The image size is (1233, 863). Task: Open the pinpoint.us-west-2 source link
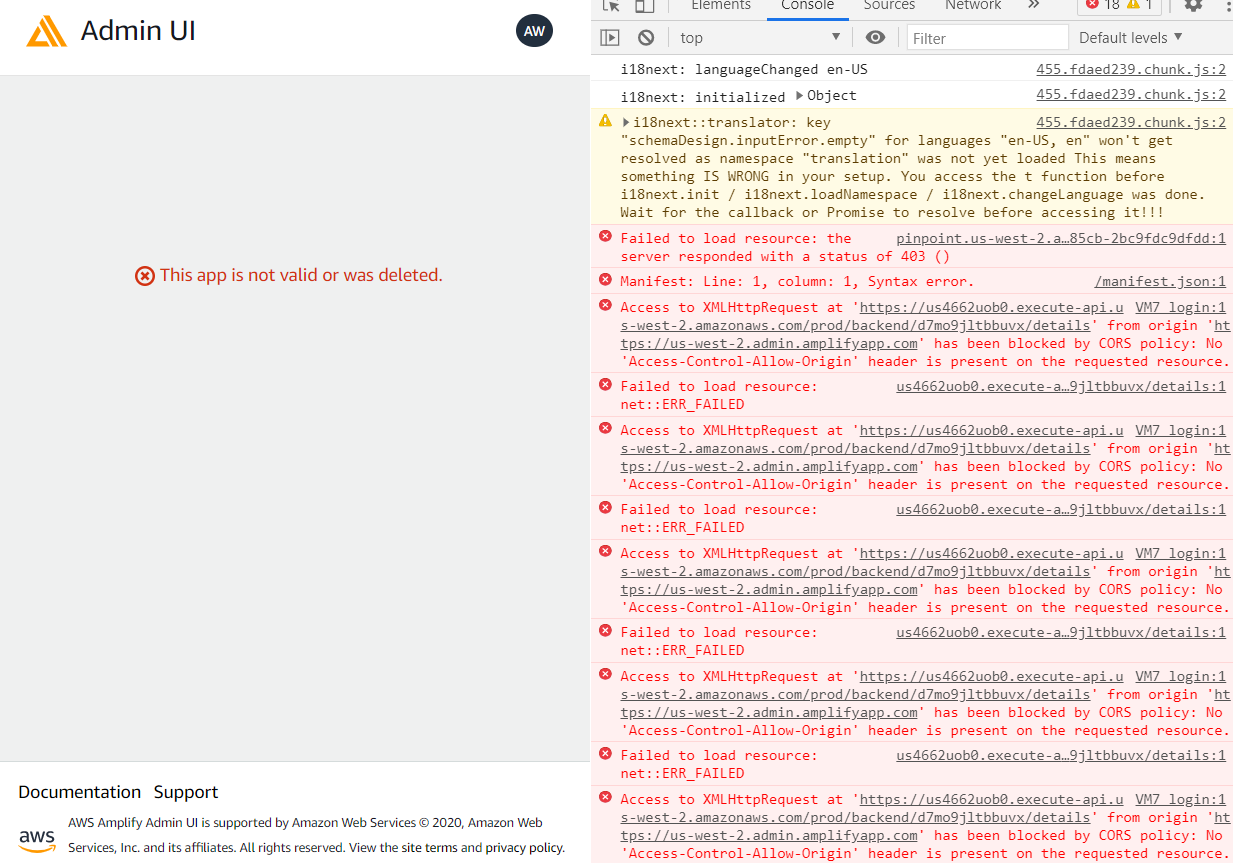(x=1061, y=238)
